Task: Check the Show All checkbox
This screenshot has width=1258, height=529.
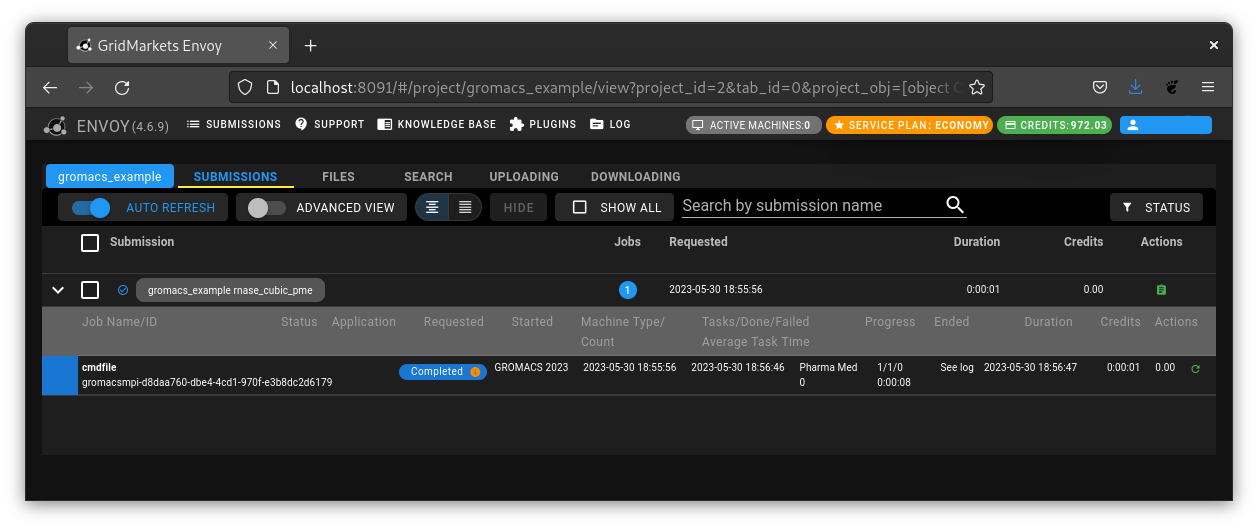Action: point(580,207)
